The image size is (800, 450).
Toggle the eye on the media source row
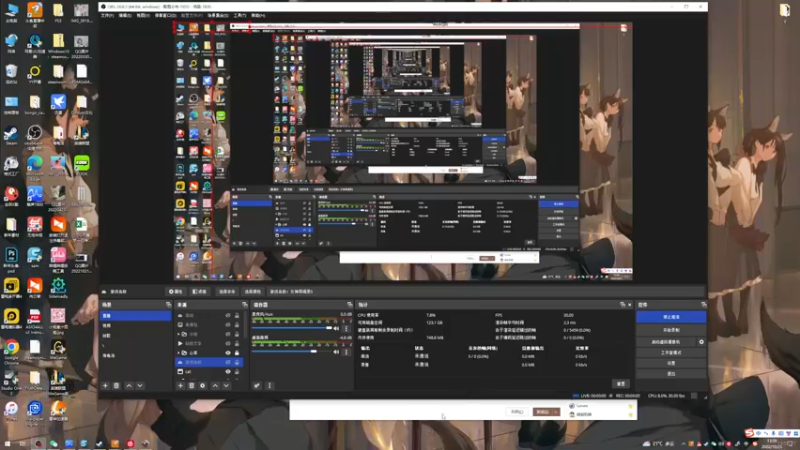click(228, 343)
